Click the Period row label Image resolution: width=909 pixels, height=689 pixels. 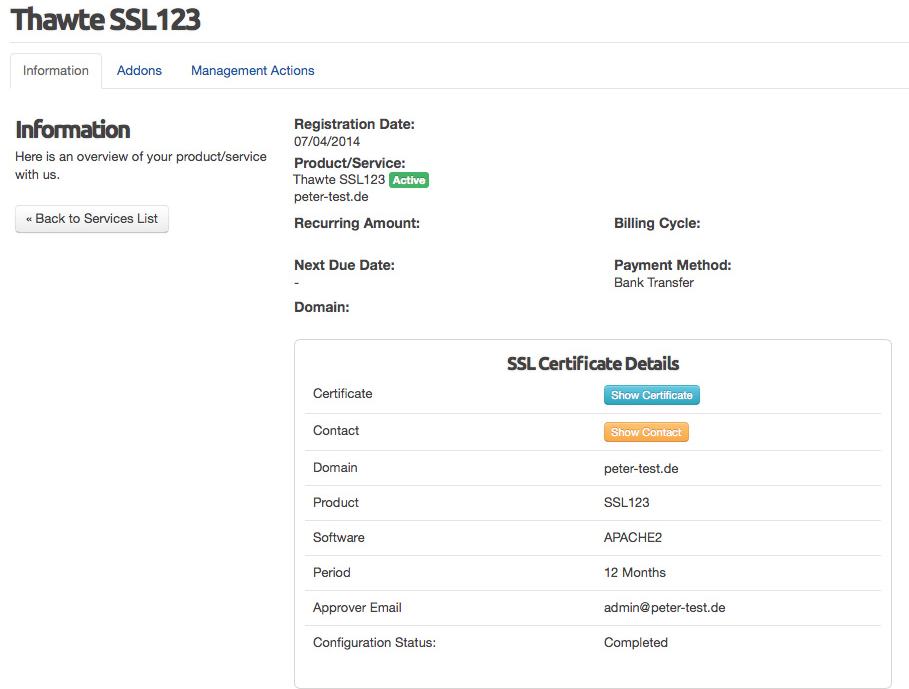pyautogui.click(x=332, y=573)
